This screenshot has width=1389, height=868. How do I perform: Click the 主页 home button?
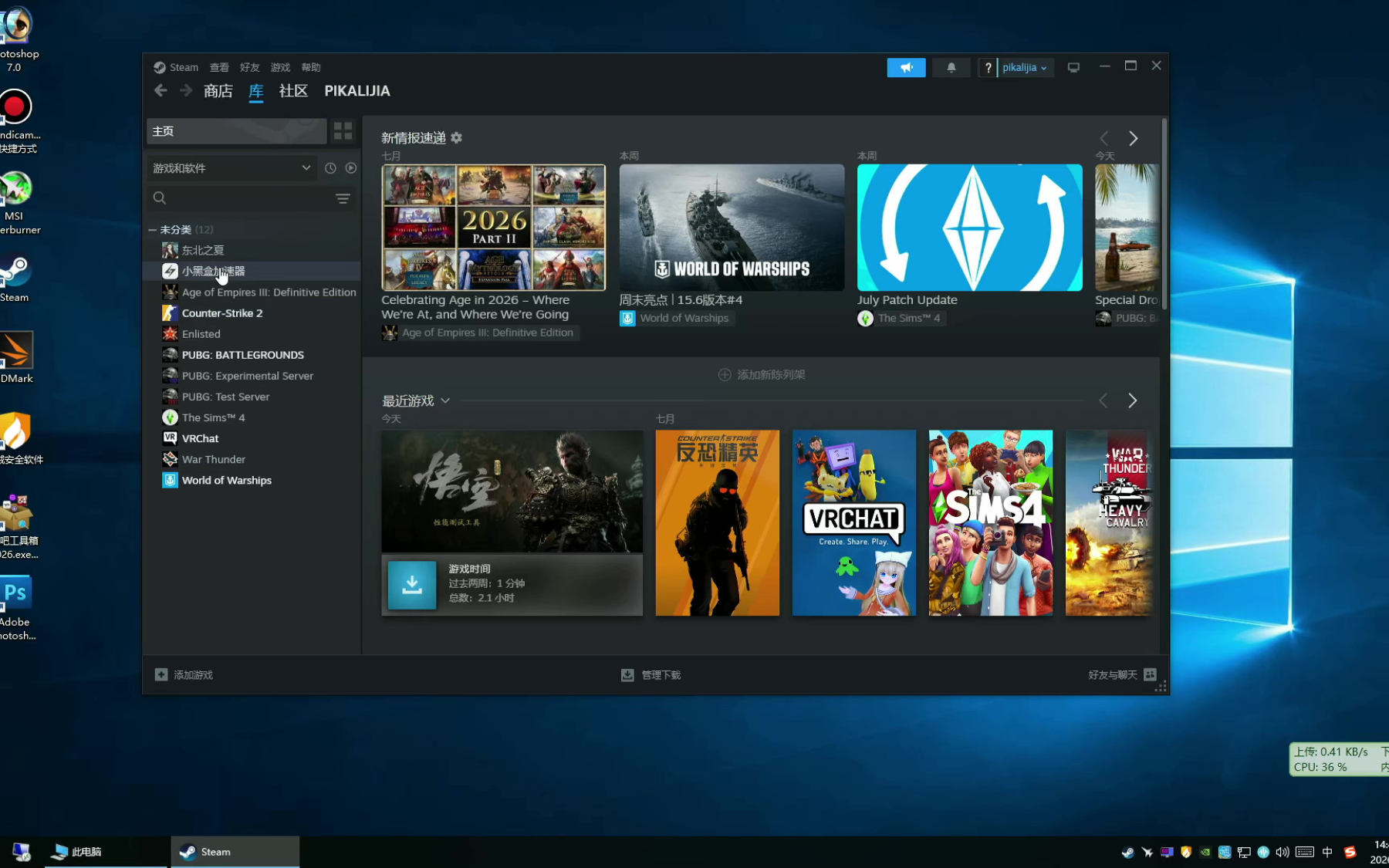pyautogui.click(x=237, y=131)
